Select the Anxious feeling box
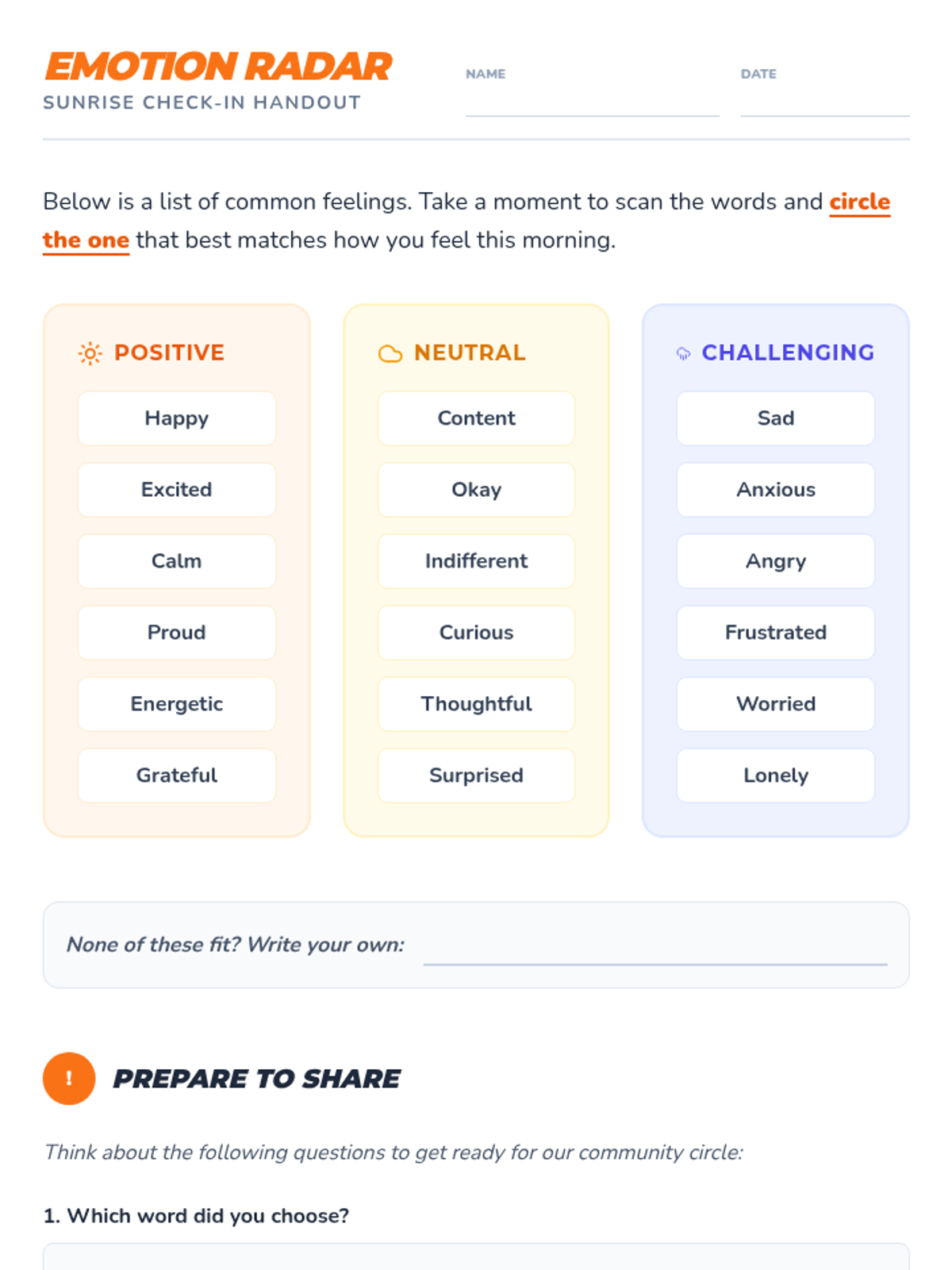 click(775, 490)
